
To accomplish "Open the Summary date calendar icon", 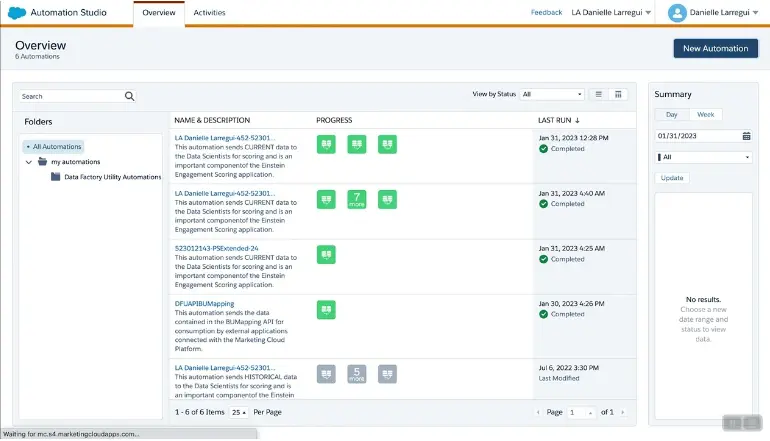I will 746,136.
